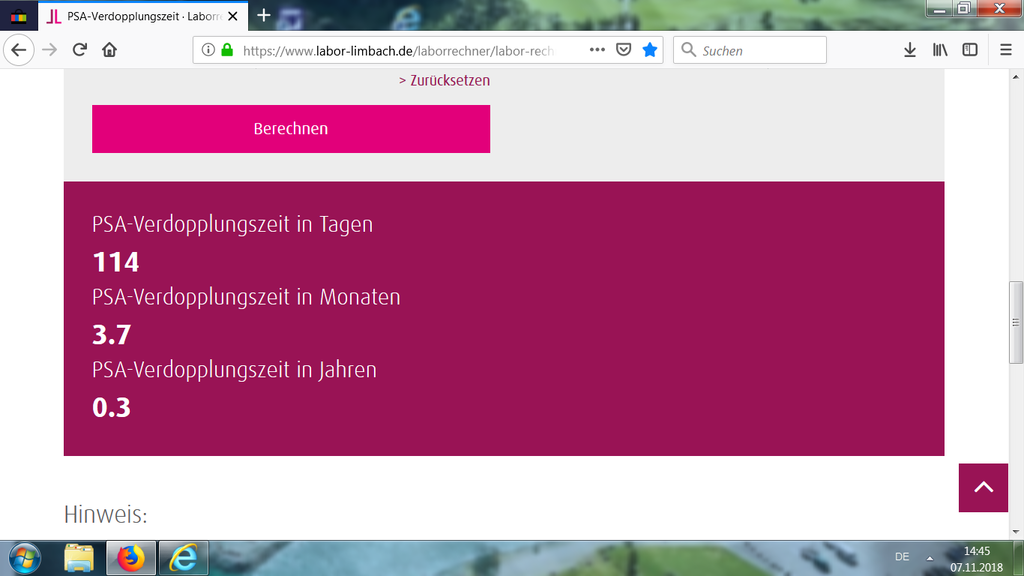Open a new browser tab
The height and width of the screenshot is (576, 1024).
click(x=264, y=15)
